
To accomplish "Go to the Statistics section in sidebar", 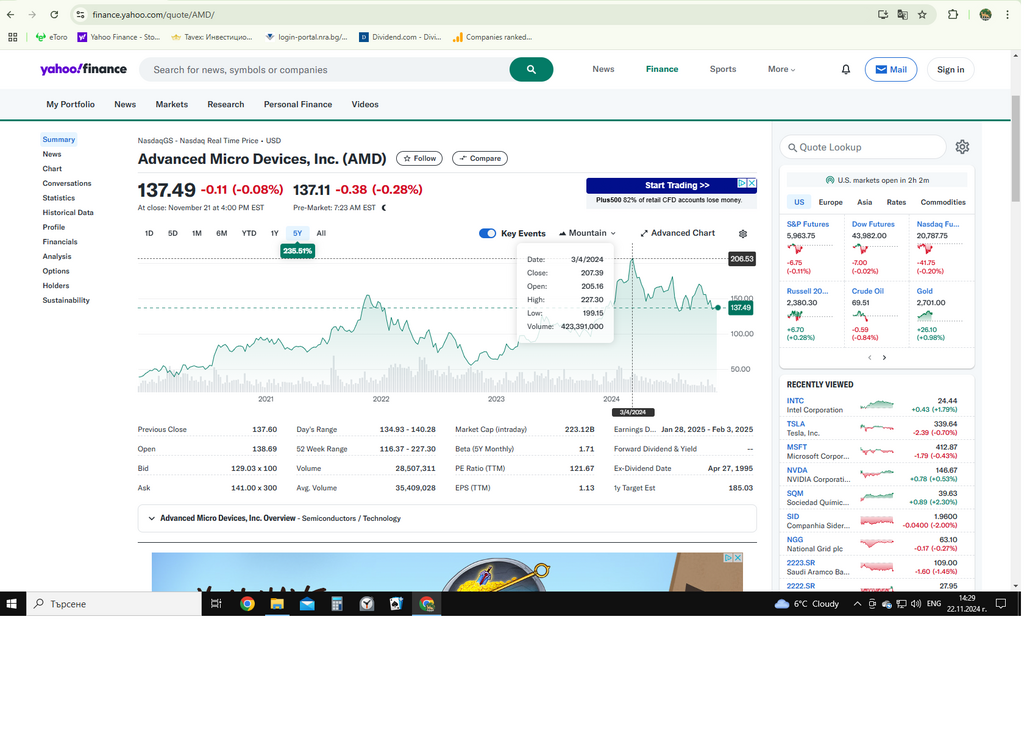I will 59,198.
